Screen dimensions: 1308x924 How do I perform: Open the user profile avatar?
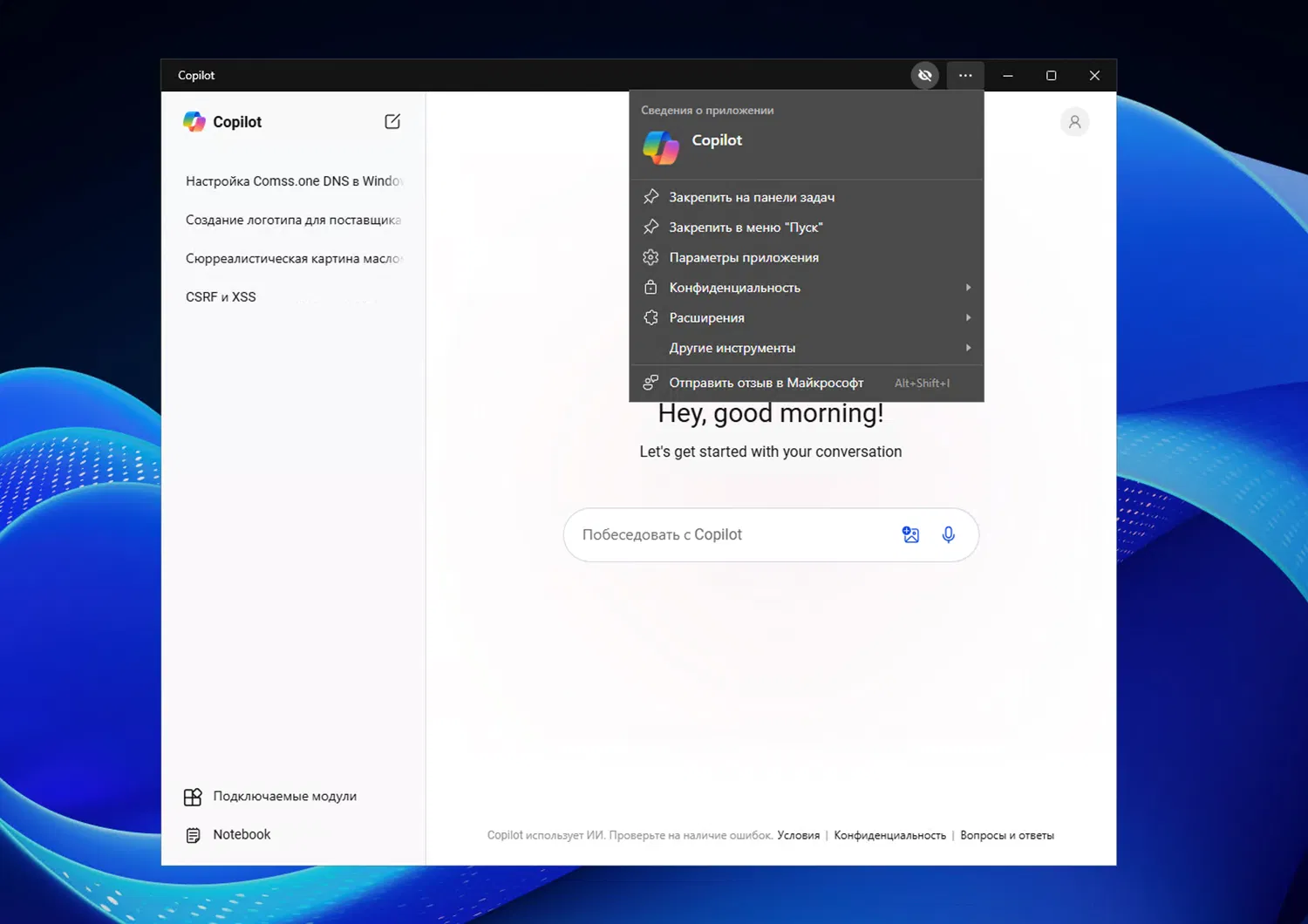click(1075, 122)
